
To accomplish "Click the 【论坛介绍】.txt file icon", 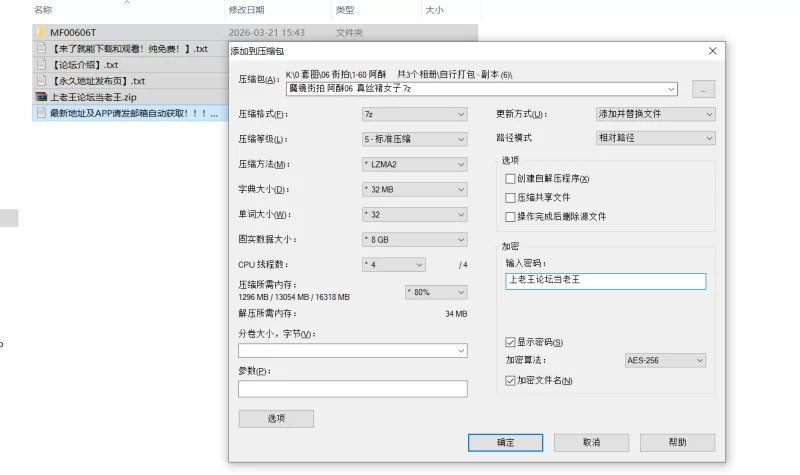I will [41, 64].
